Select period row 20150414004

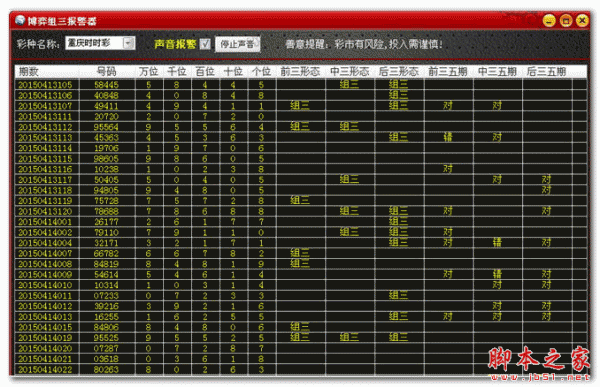(300, 243)
